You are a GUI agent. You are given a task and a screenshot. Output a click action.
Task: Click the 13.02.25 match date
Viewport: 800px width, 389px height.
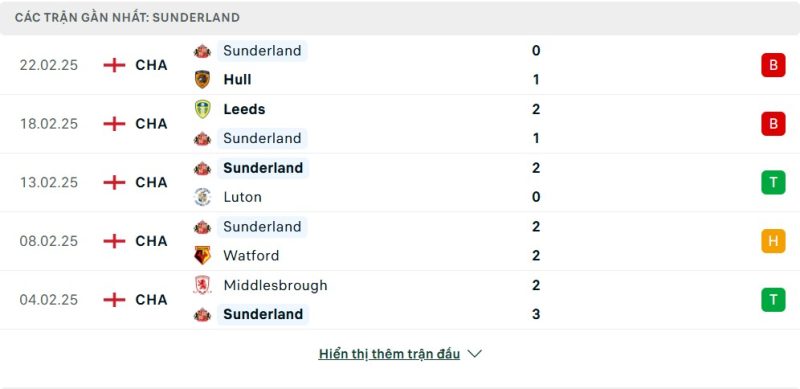click(x=49, y=183)
